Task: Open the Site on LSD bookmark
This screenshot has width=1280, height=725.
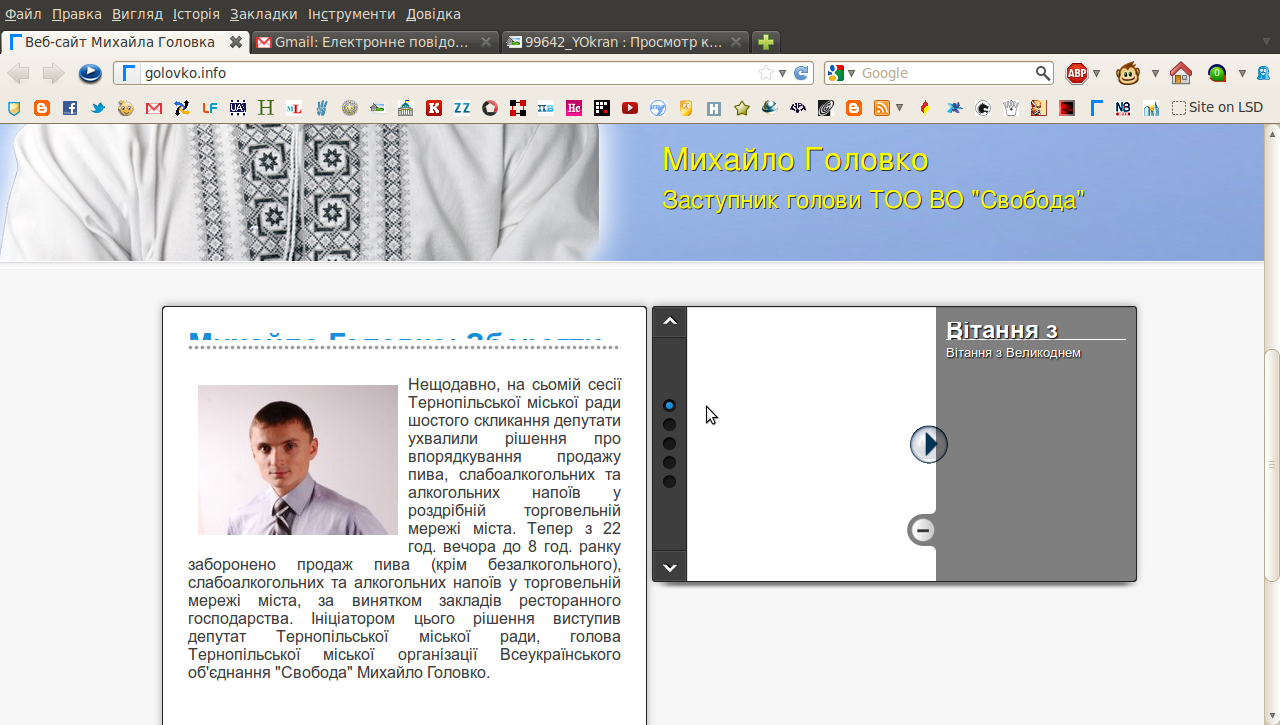Action: click(x=1217, y=108)
